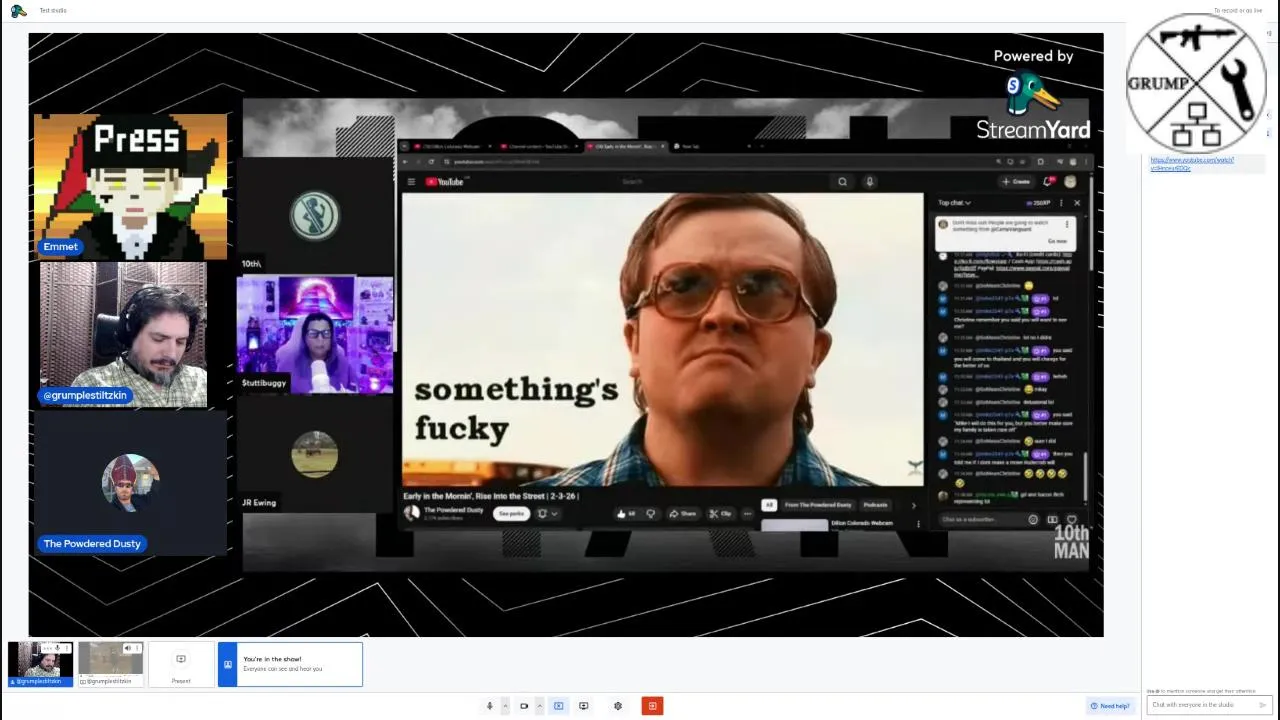Screen dimensions: 1280x720
Task: Close the YouTube live chat panel
Action: tap(1077, 203)
